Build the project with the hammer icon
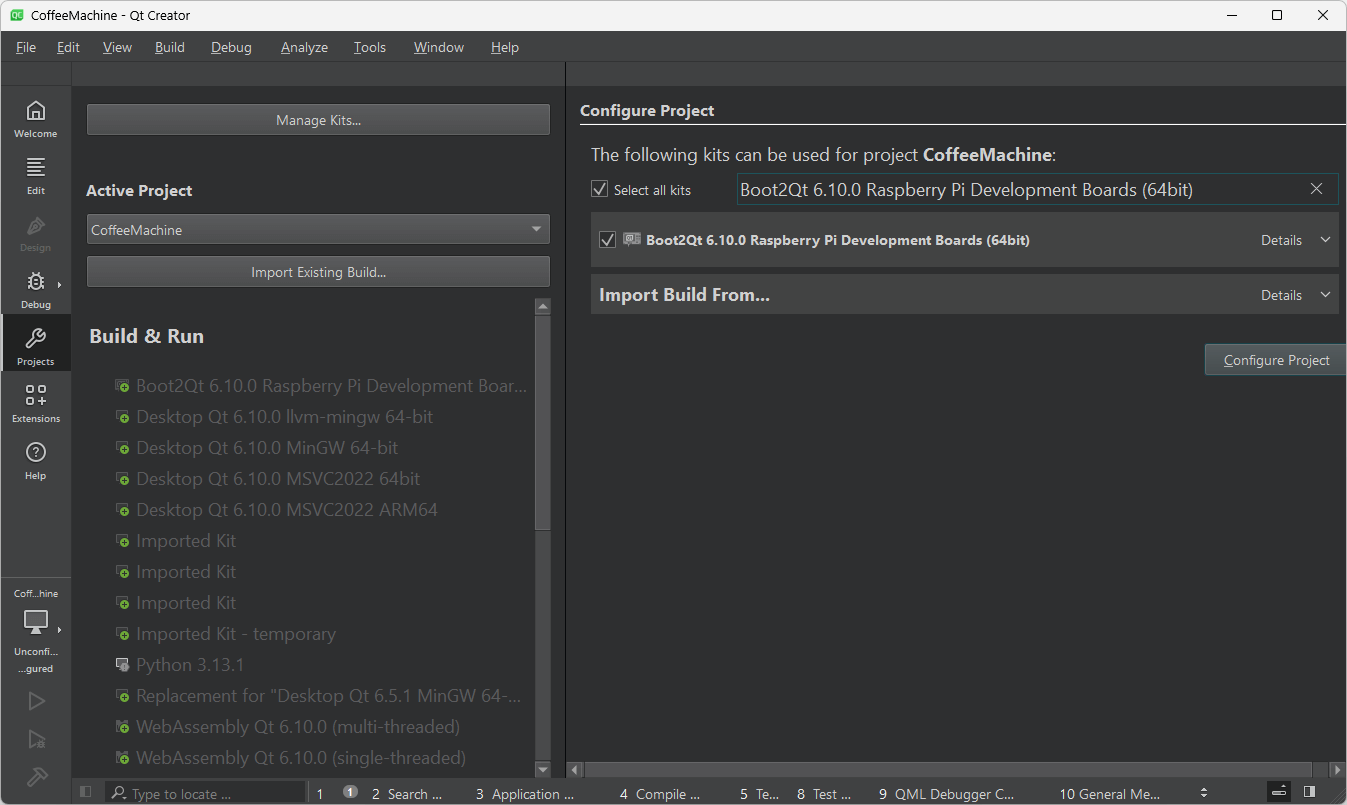This screenshot has width=1347, height=805. (x=36, y=776)
